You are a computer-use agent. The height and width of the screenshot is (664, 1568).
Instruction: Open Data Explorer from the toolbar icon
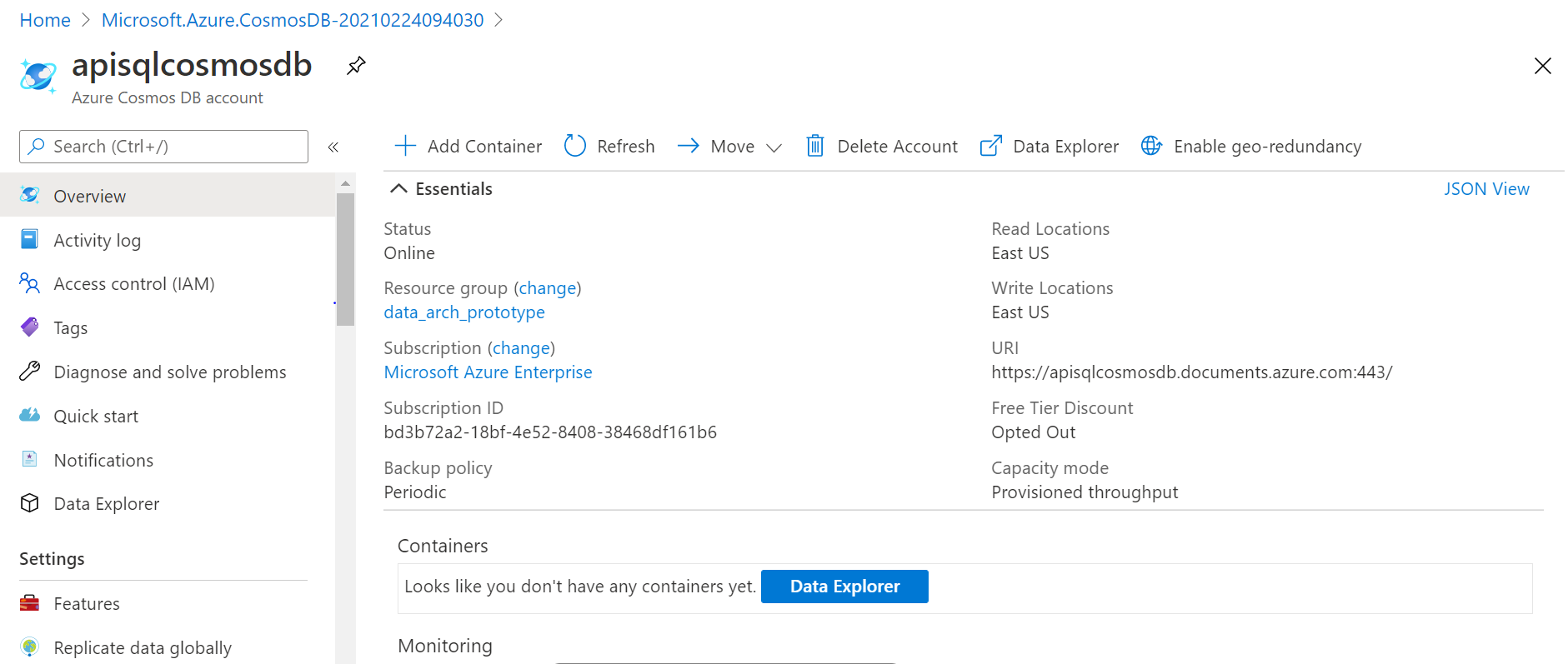coord(990,147)
